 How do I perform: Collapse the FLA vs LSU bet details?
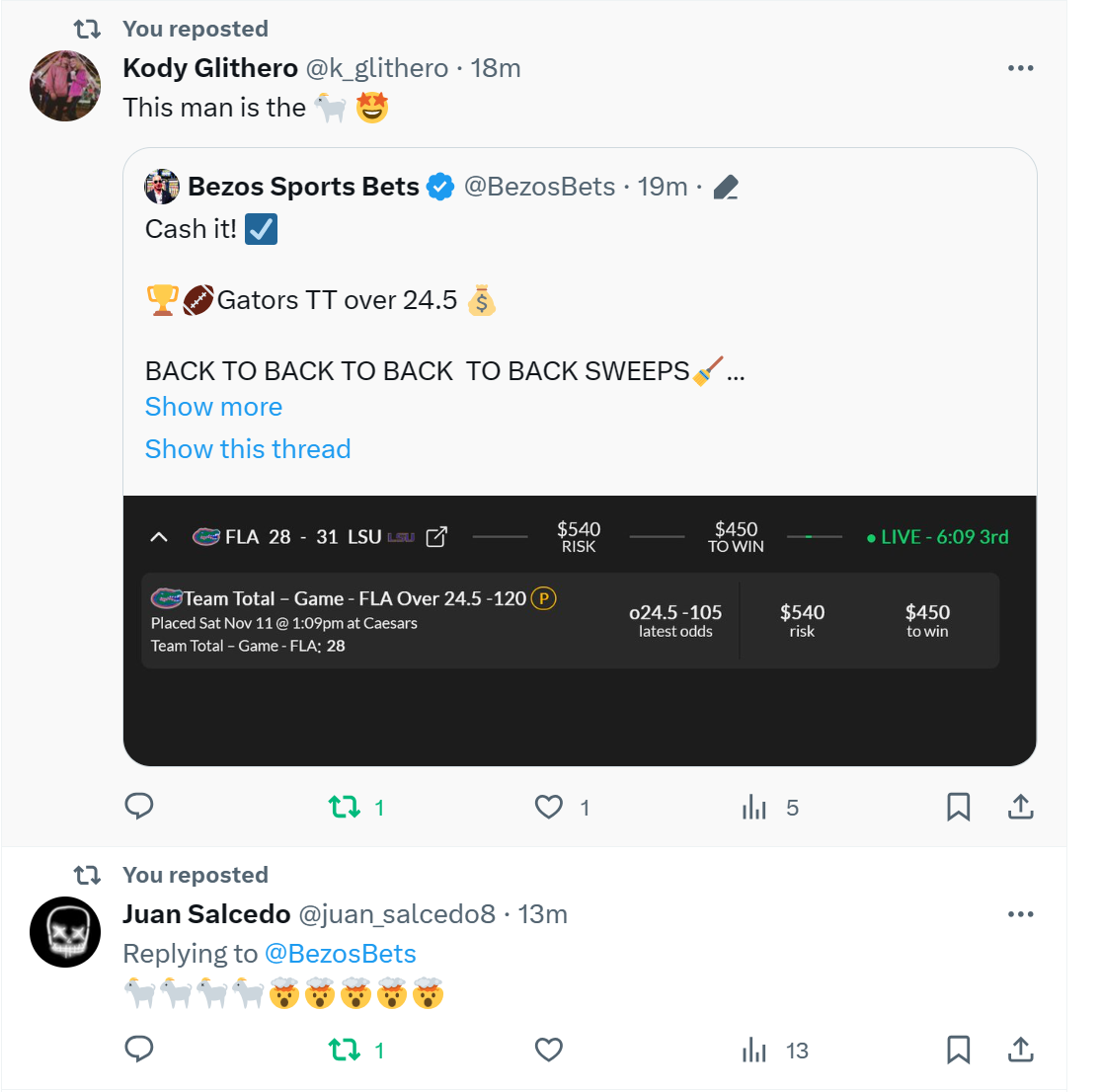tap(159, 537)
